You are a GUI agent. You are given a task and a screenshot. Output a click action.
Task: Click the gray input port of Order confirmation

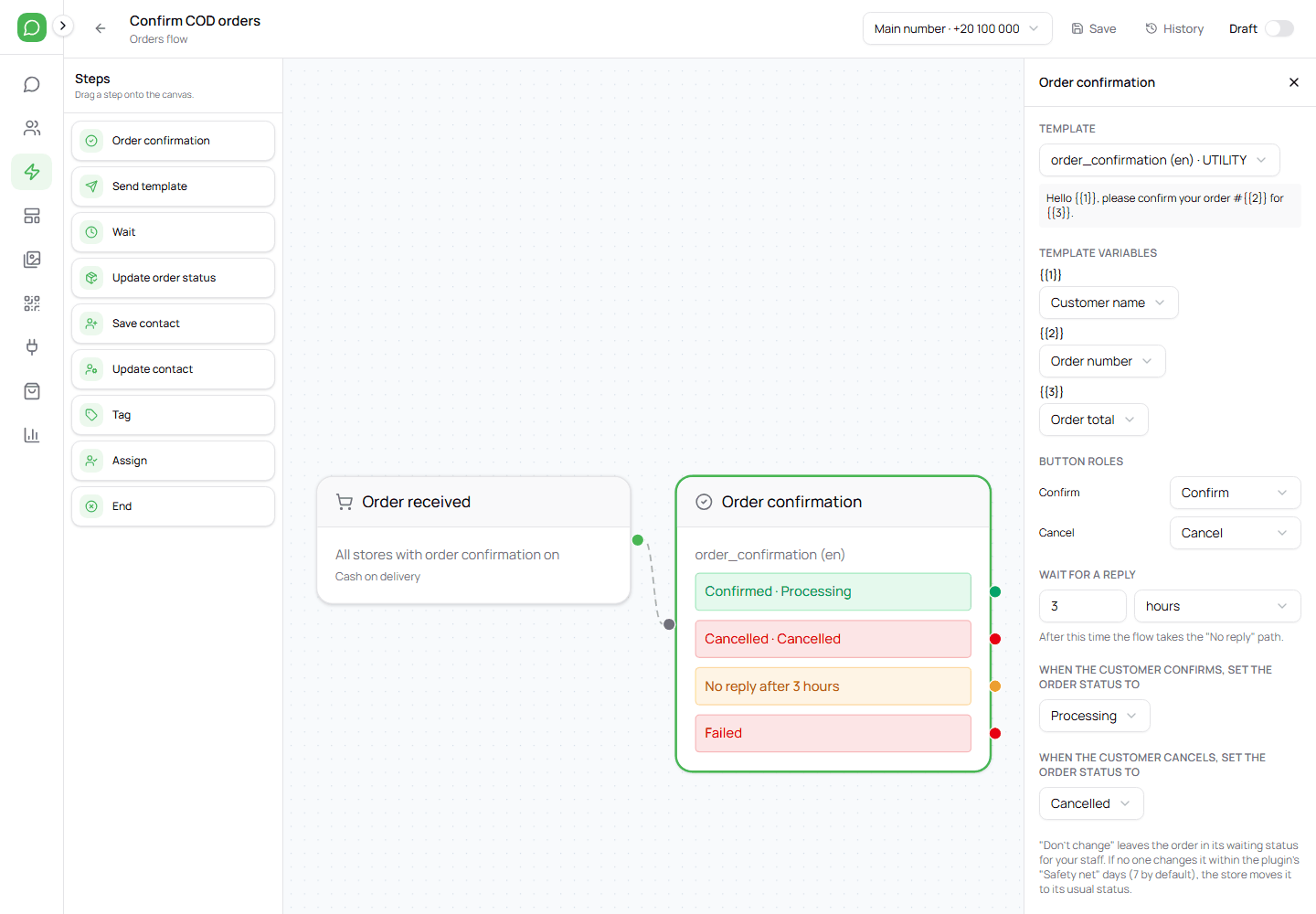tap(669, 624)
